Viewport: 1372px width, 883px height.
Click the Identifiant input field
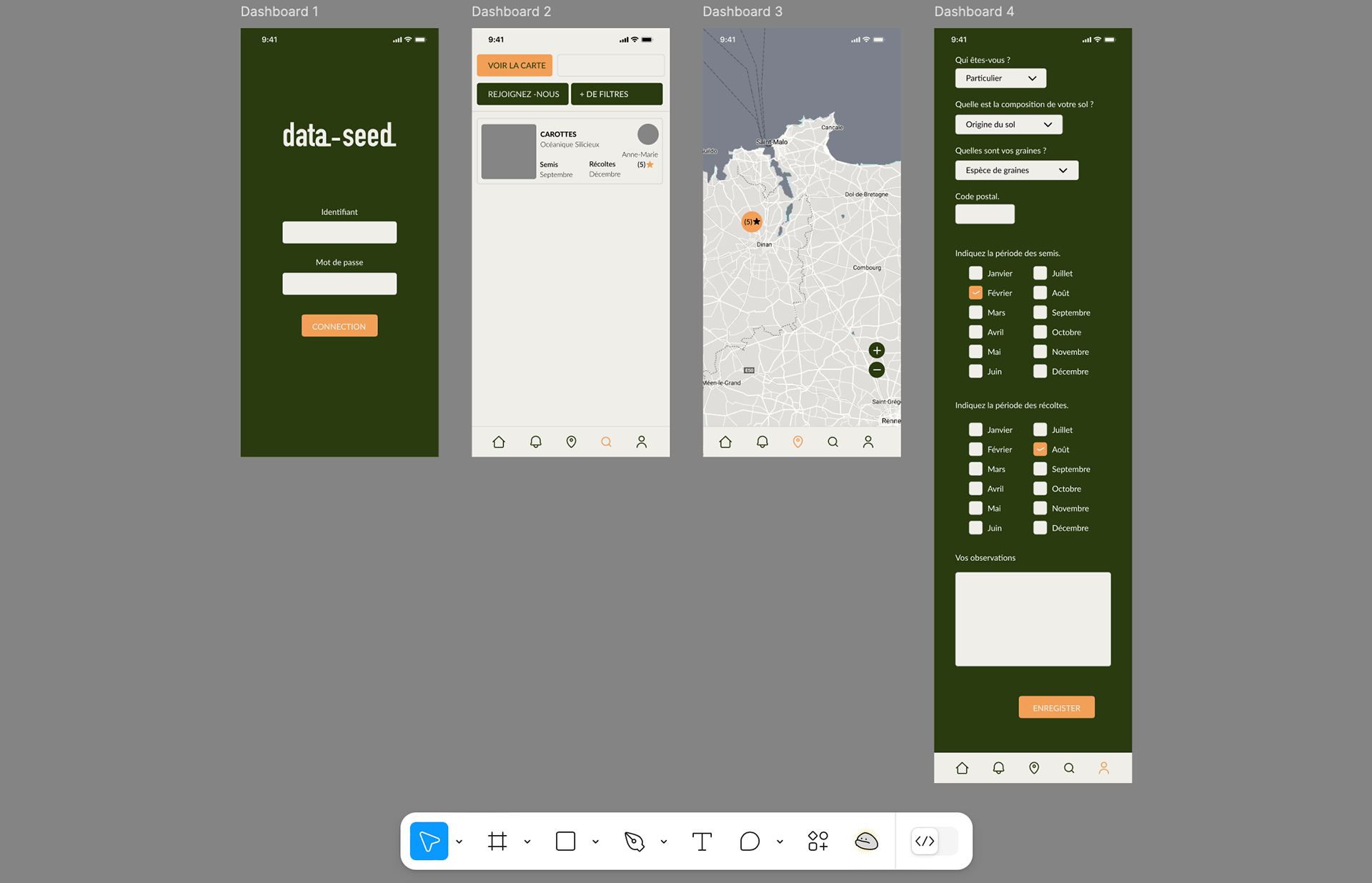pyautogui.click(x=339, y=232)
